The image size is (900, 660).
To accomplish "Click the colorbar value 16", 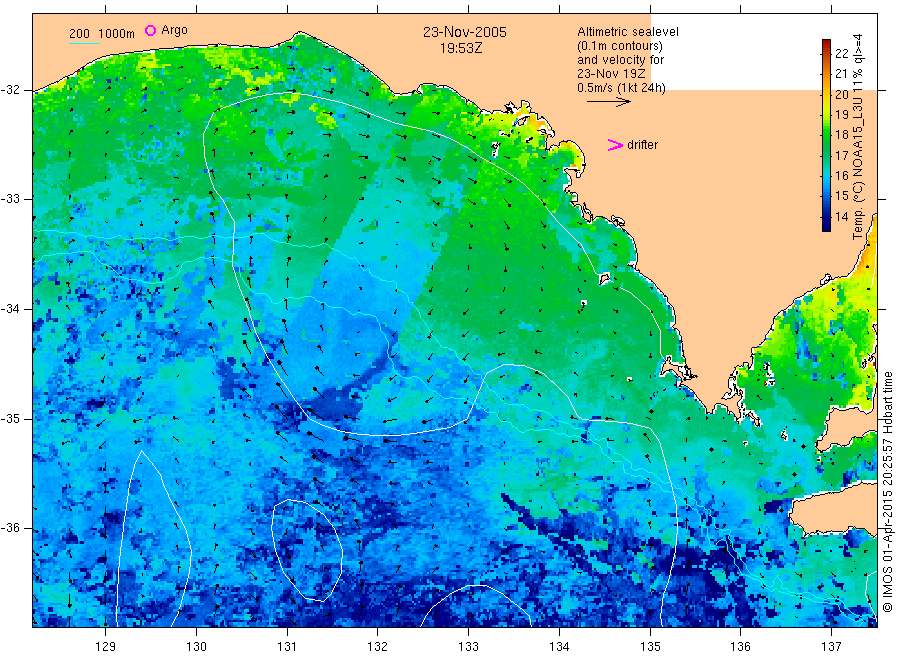I will coord(841,176).
